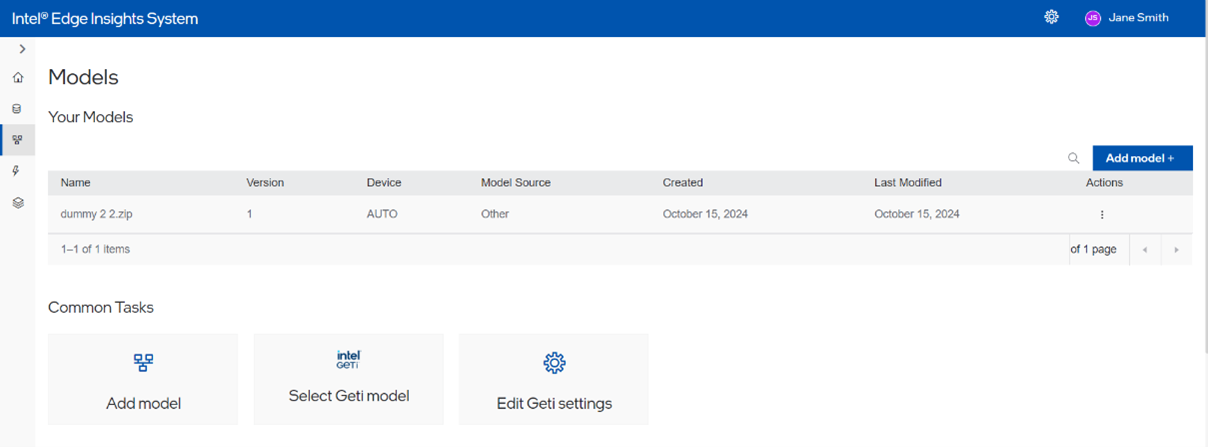Open the Jane Smith user menu
This screenshot has width=1208, height=447.
pyautogui.click(x=1138, y=18)
